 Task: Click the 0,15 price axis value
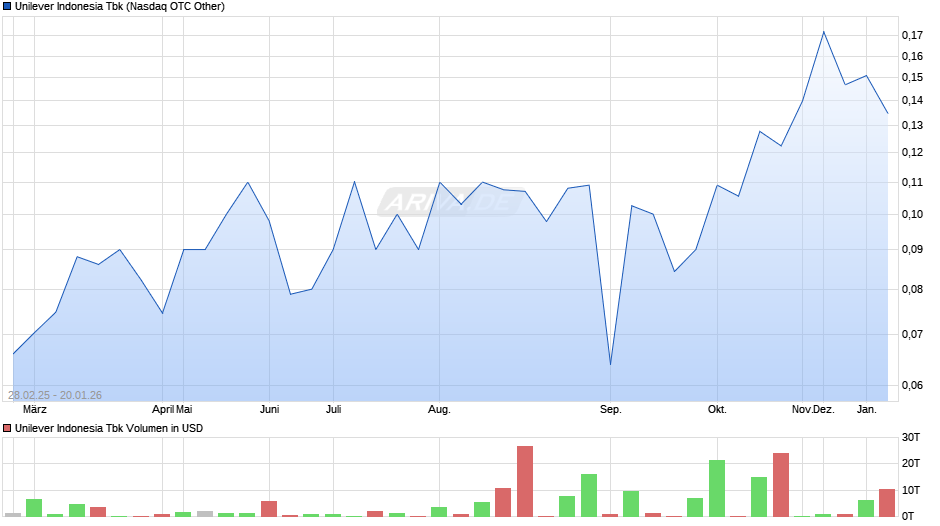912,77
